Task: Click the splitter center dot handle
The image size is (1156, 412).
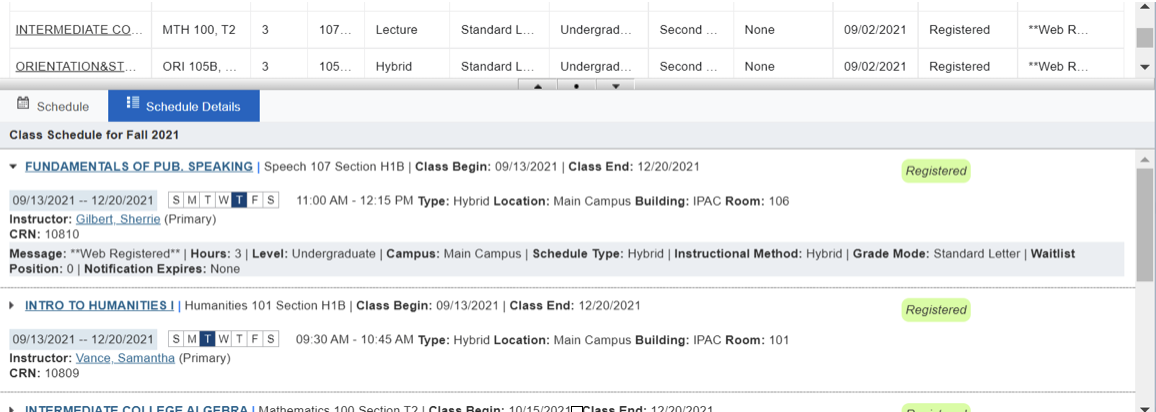Action: click(x=577, y=85)
